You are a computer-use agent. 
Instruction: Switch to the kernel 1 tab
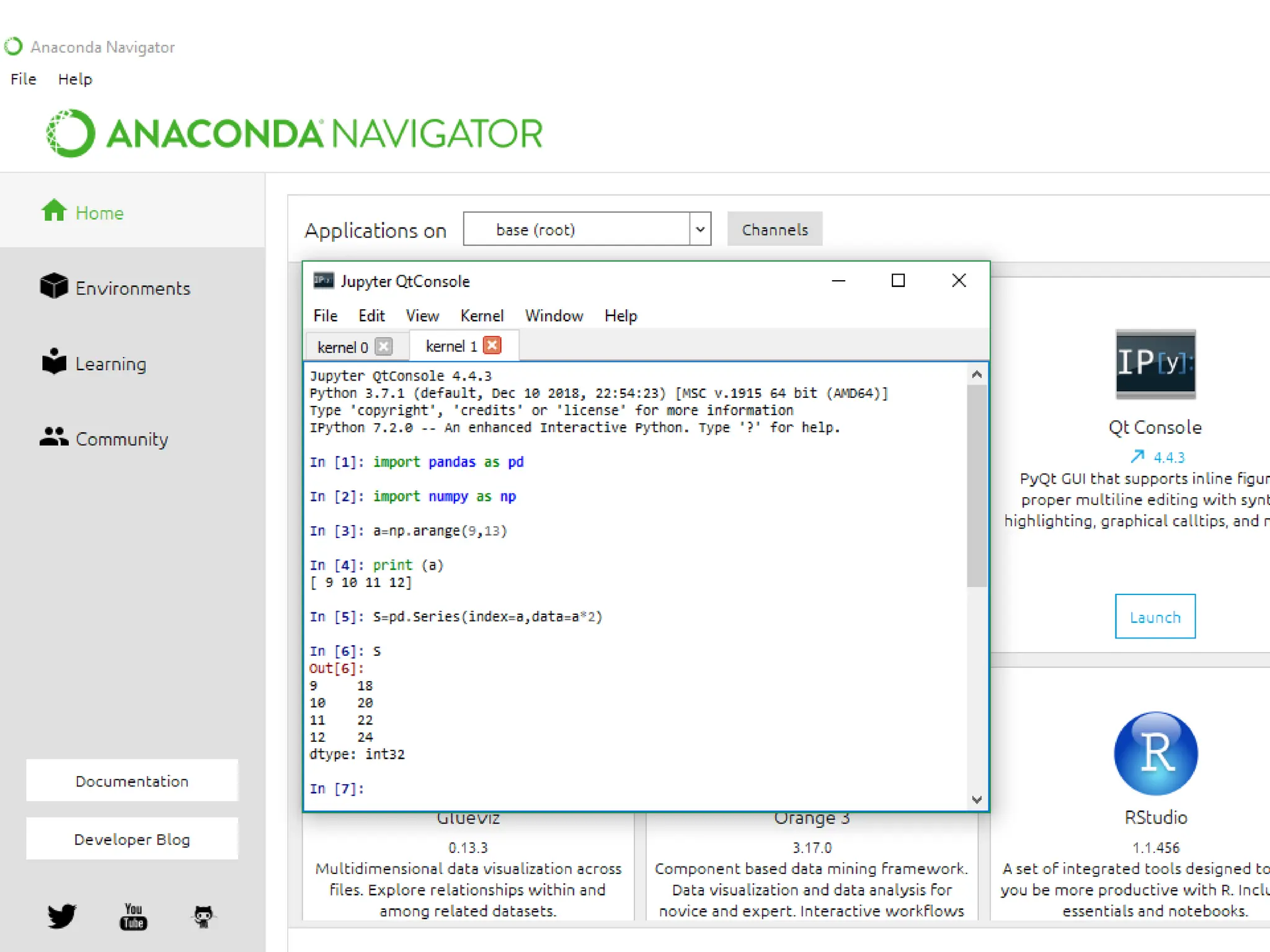pyautogui.click(x=451, y=346)
